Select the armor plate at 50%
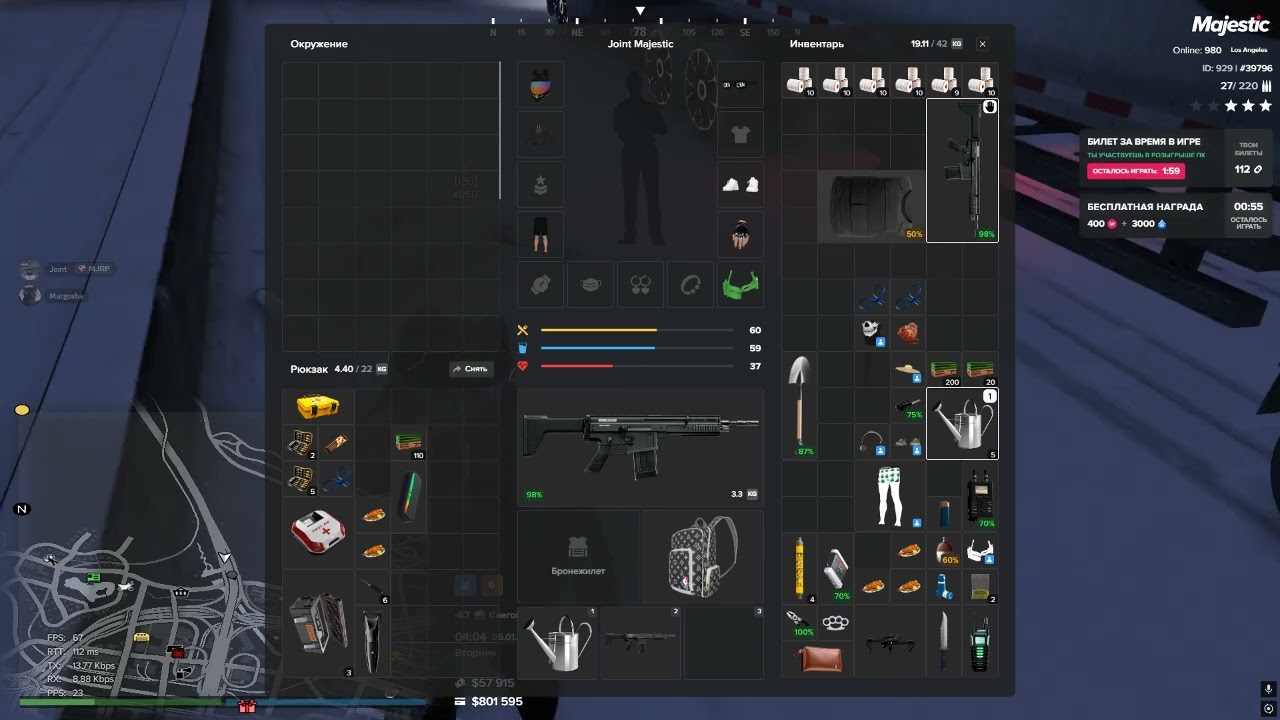 871,206
